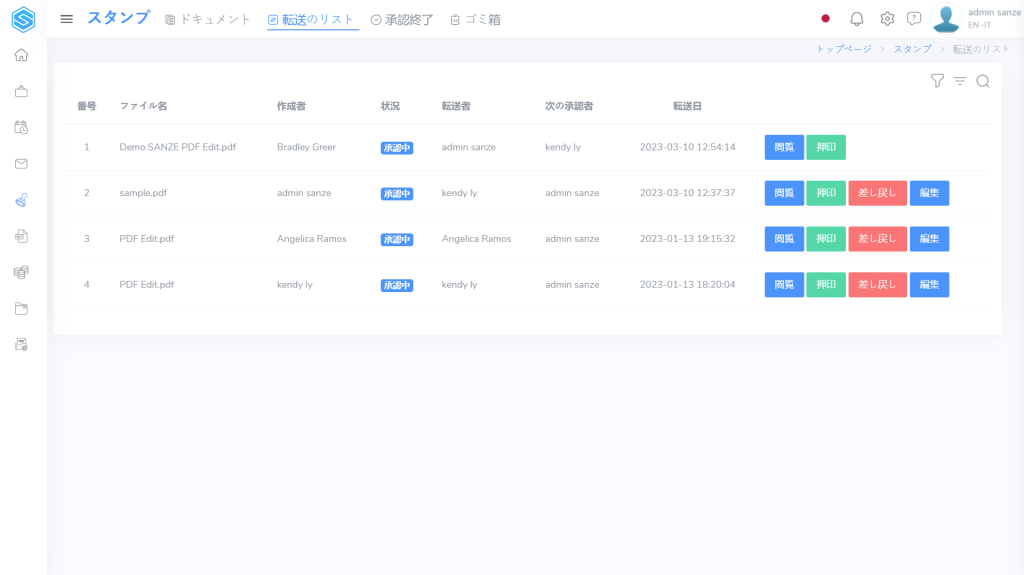Click 差し戻し in row 3 Angelica Ramos
Screen dimensions: 1024x575
[x=878, y=239]
